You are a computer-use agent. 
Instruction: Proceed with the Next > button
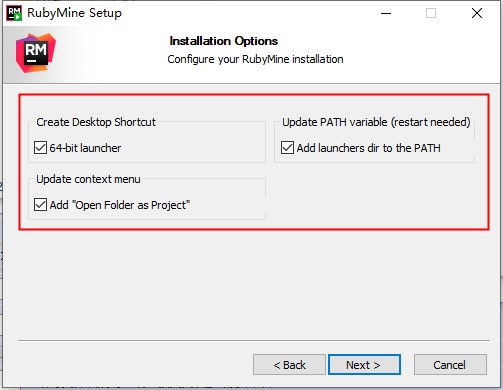[x=364, y=365]
